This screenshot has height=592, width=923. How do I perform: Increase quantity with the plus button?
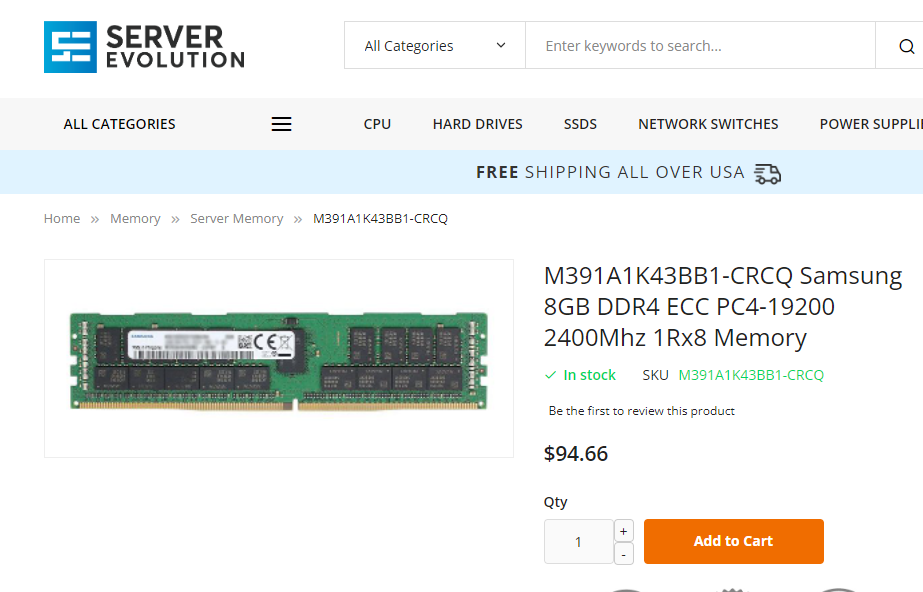tap(623, 531)
